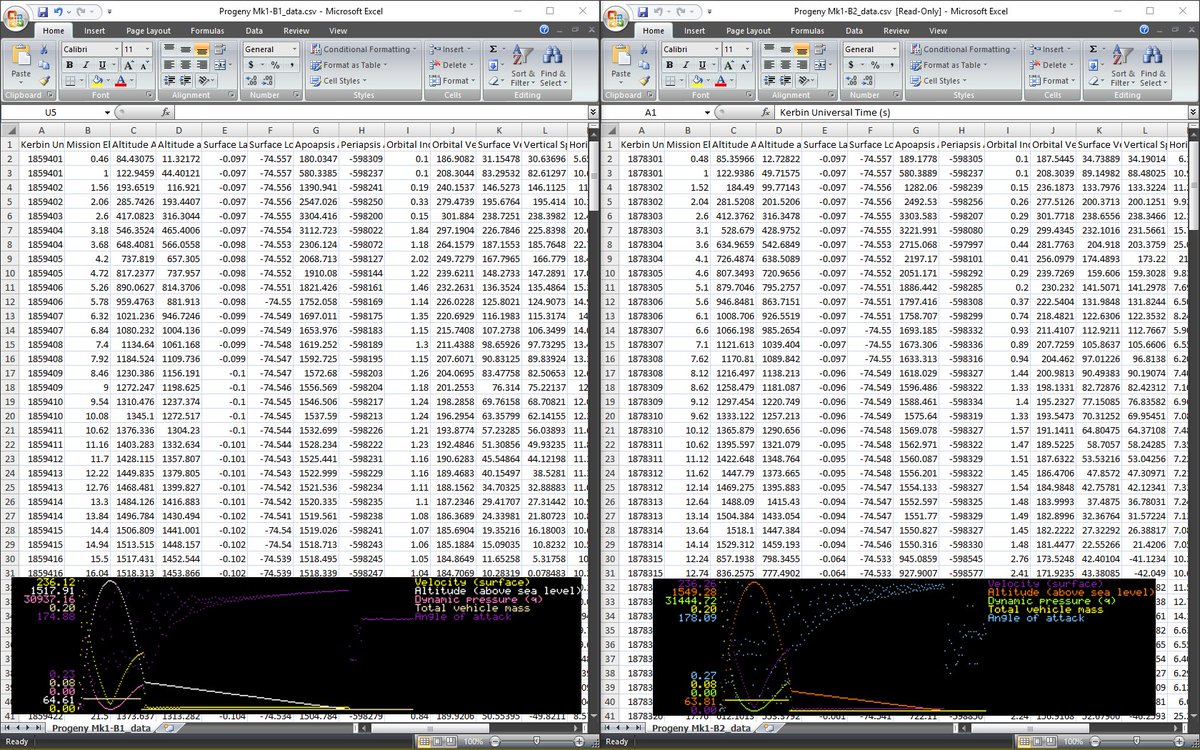The height and width of the screenshot is (750, 1200).
Task: Activate Format Painter in Mk1-B1 window
Action: click(x=43, y=80)
